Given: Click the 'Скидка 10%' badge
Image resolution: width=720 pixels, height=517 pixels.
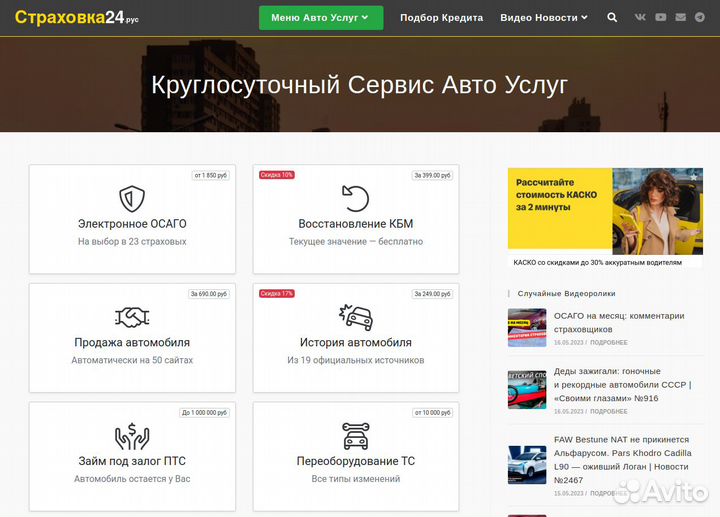Looking at the screenshot, I should tap(276, 175).
